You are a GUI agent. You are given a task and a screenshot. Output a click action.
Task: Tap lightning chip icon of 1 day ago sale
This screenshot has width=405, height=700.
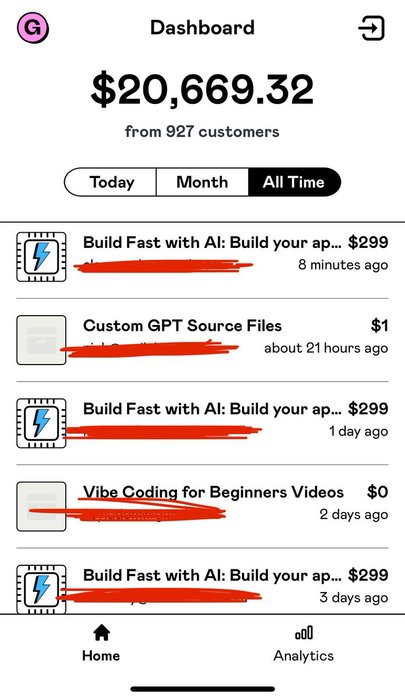point(42,423)
